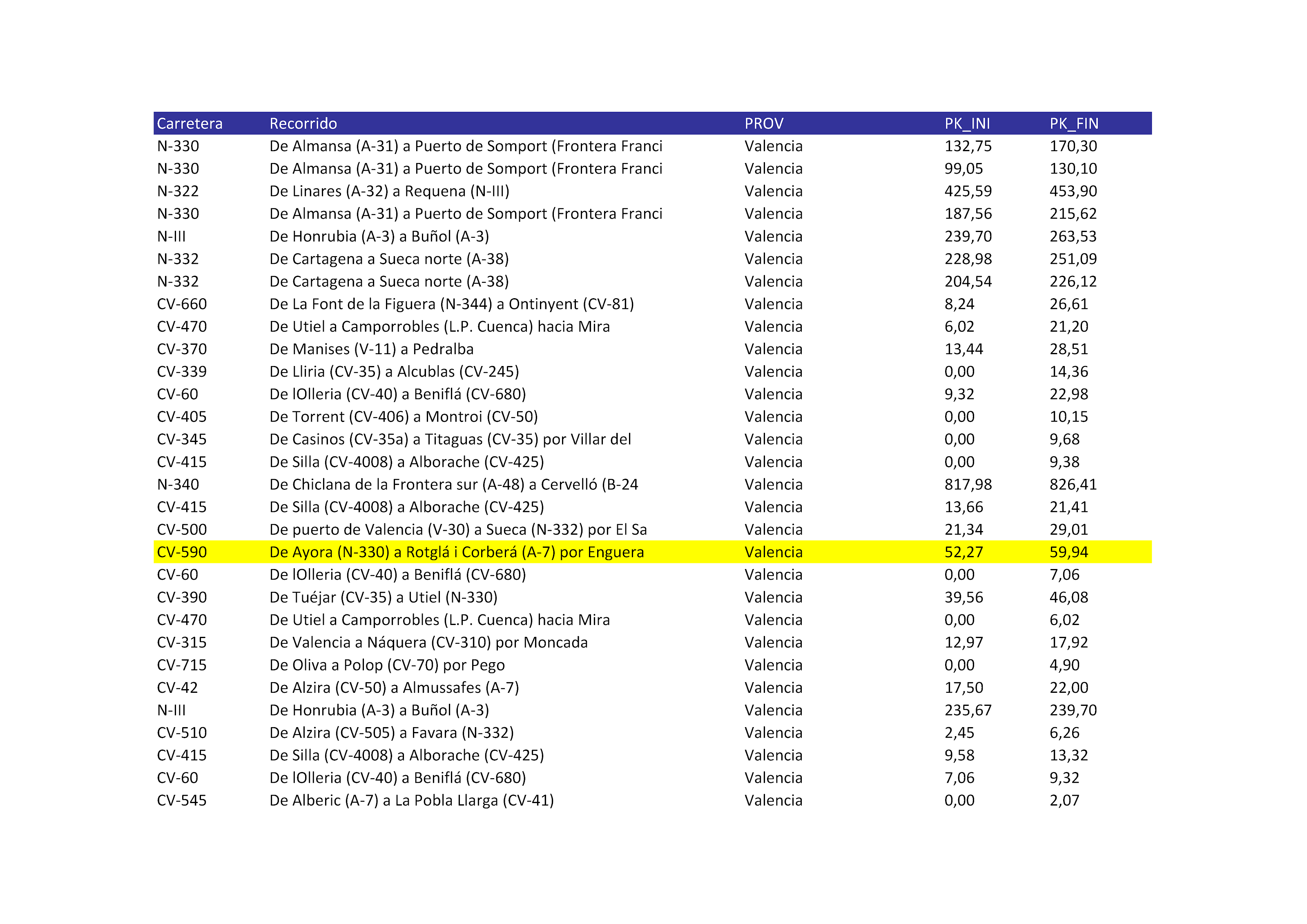Image resolution: width=1307 pixels, height=924 pixels.
Task: Select the CV-42 road cell
Action: point(178,688)
